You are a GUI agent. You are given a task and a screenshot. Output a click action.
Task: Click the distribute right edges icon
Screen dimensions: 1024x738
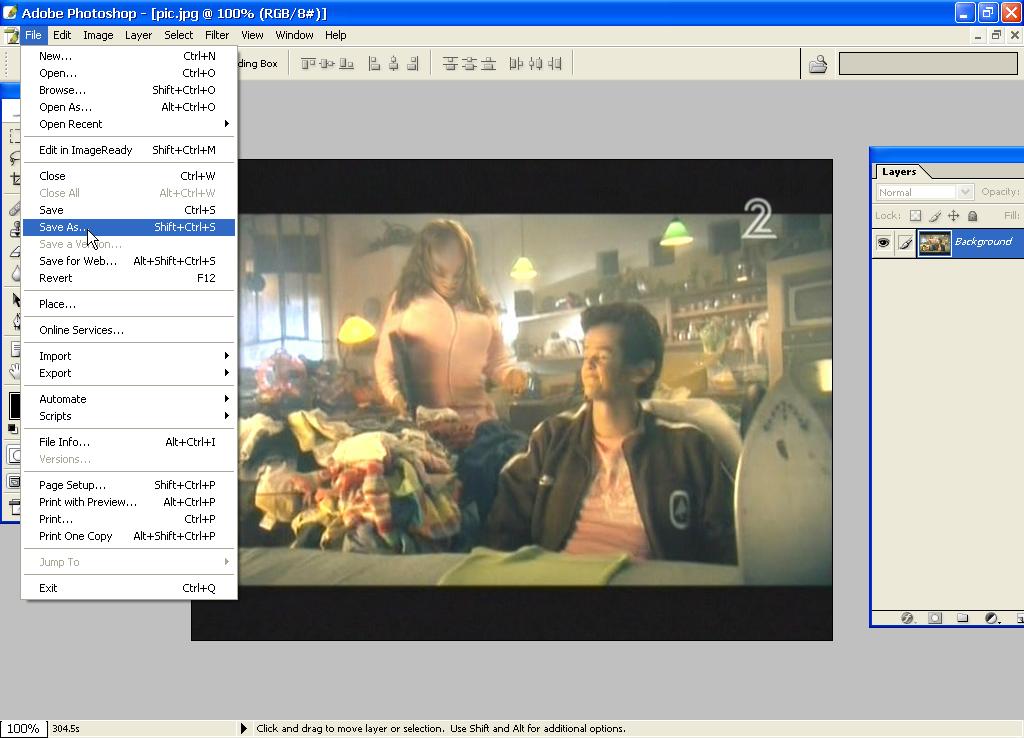click(555, 63)
